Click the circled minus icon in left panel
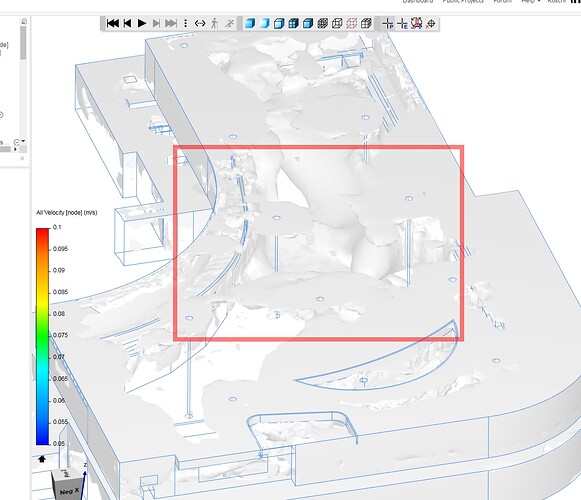The width and height of the screenshot is (581, 500). click(17, 142)
